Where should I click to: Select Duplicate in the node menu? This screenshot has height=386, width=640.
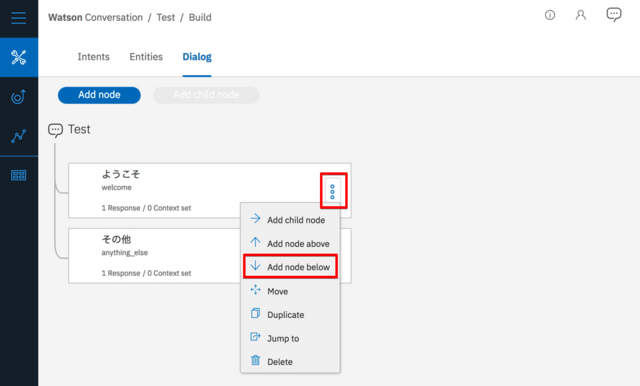click(x=290, y=315)
